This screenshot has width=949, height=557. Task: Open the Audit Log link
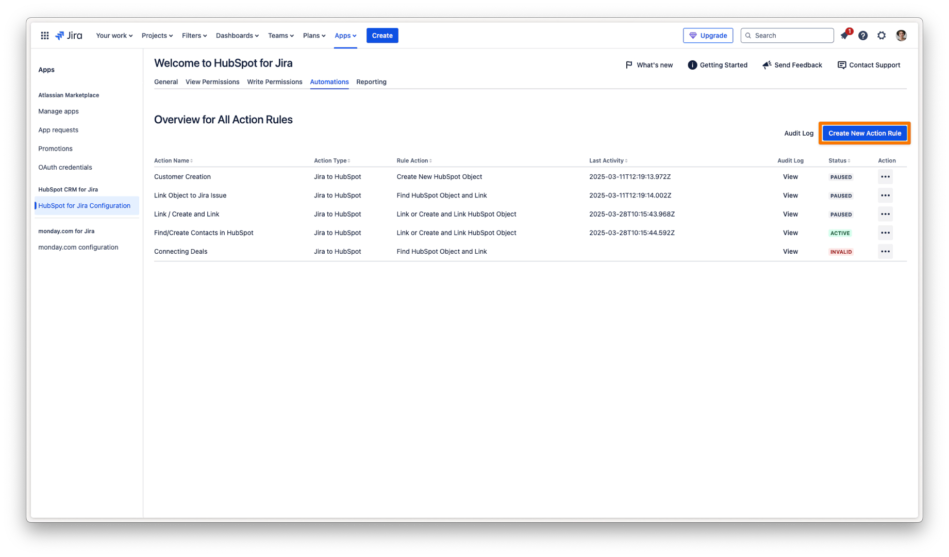click(x=799, y=133)
